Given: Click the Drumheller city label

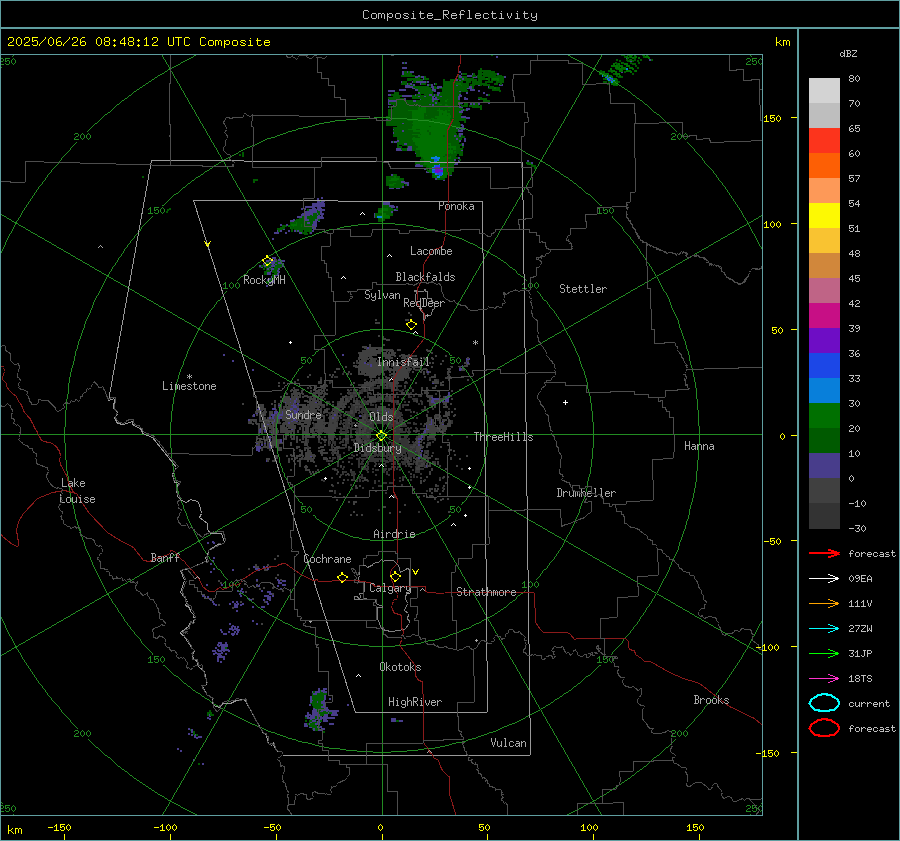Looking at the screenshot, I should point(586,493).
